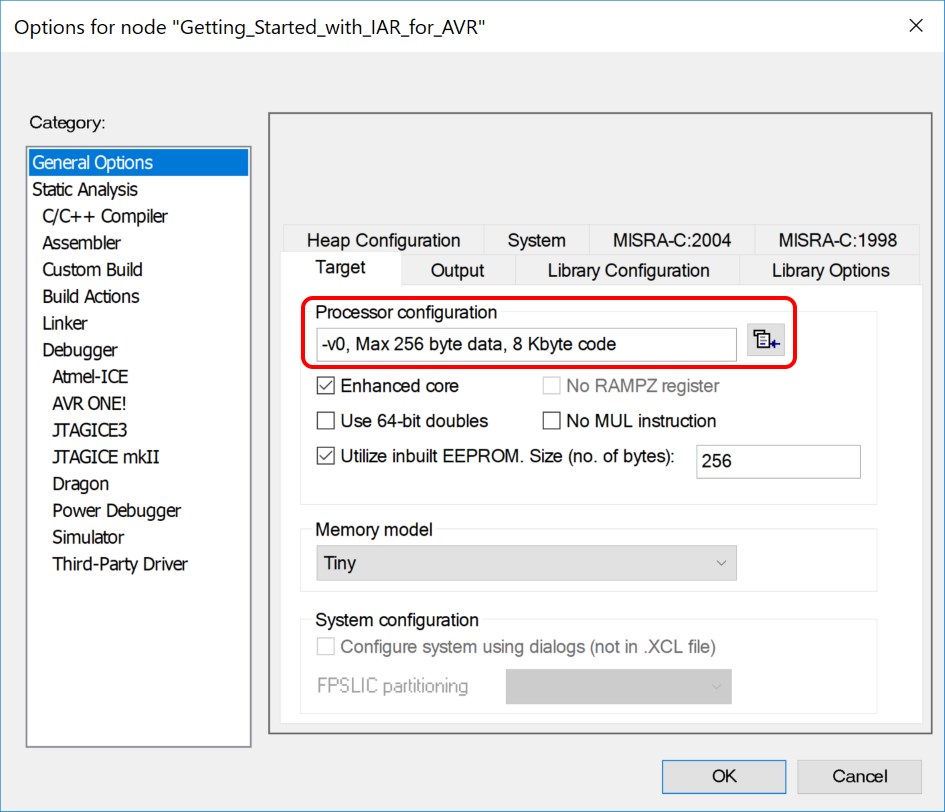Go to the MISRA-C:2004 tab
945x812 pixels.
pos(672,240)
